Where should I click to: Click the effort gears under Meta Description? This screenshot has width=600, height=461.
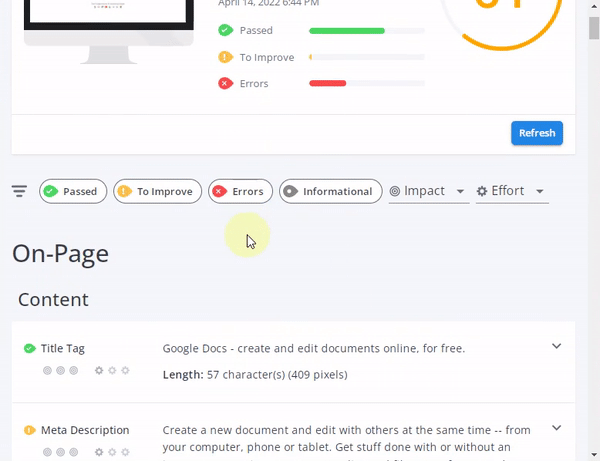coord(112,452)
